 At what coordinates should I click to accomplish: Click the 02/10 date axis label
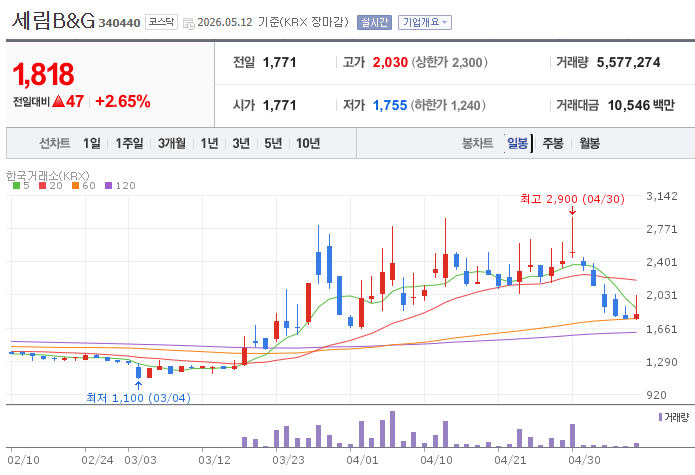tap(23, 460)
